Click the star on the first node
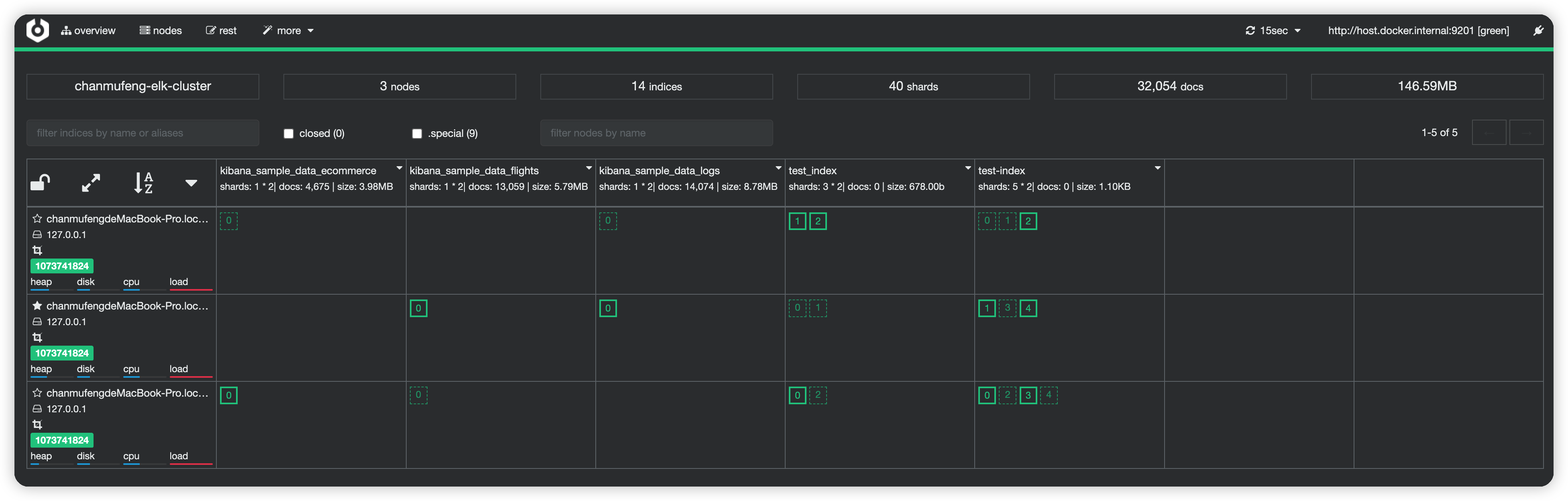This screenshot has width=1568, height=501. 37,218
